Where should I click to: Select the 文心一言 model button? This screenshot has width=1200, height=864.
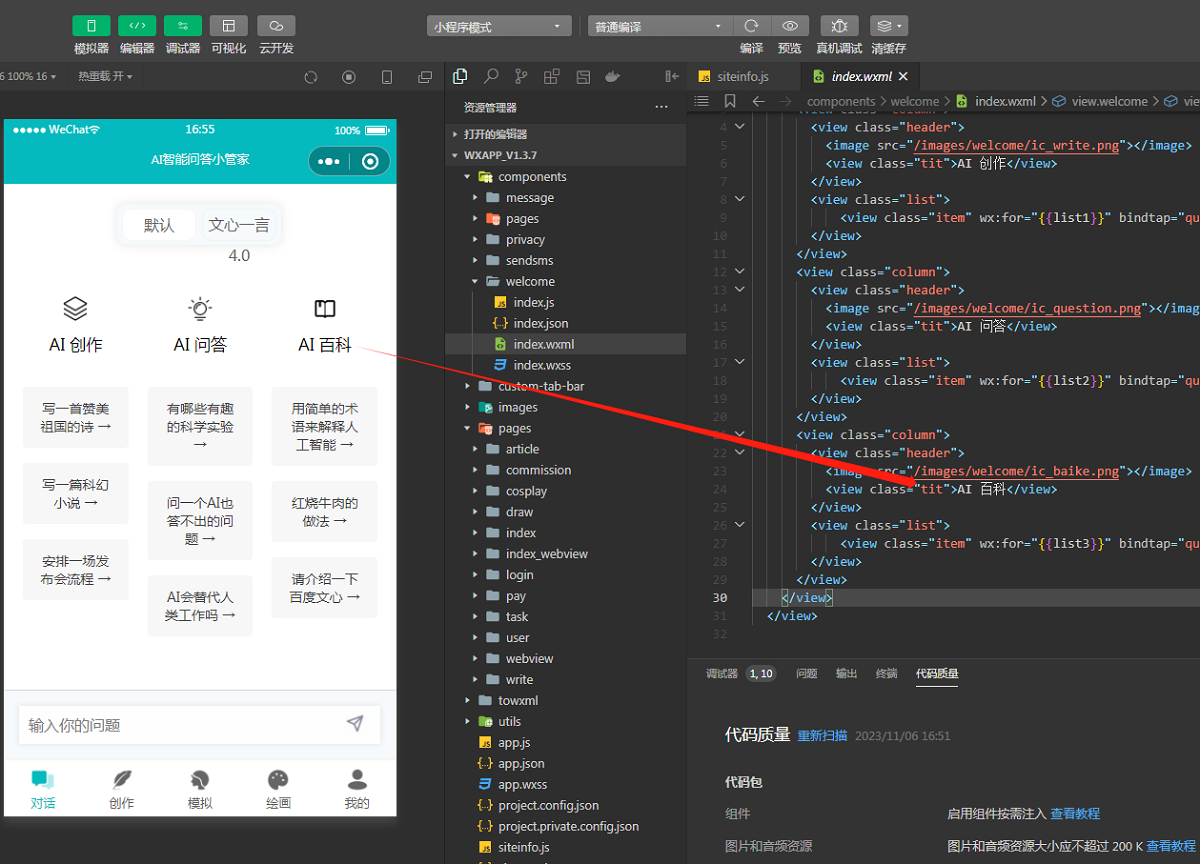pyautogui.click(x=239, y=225)
